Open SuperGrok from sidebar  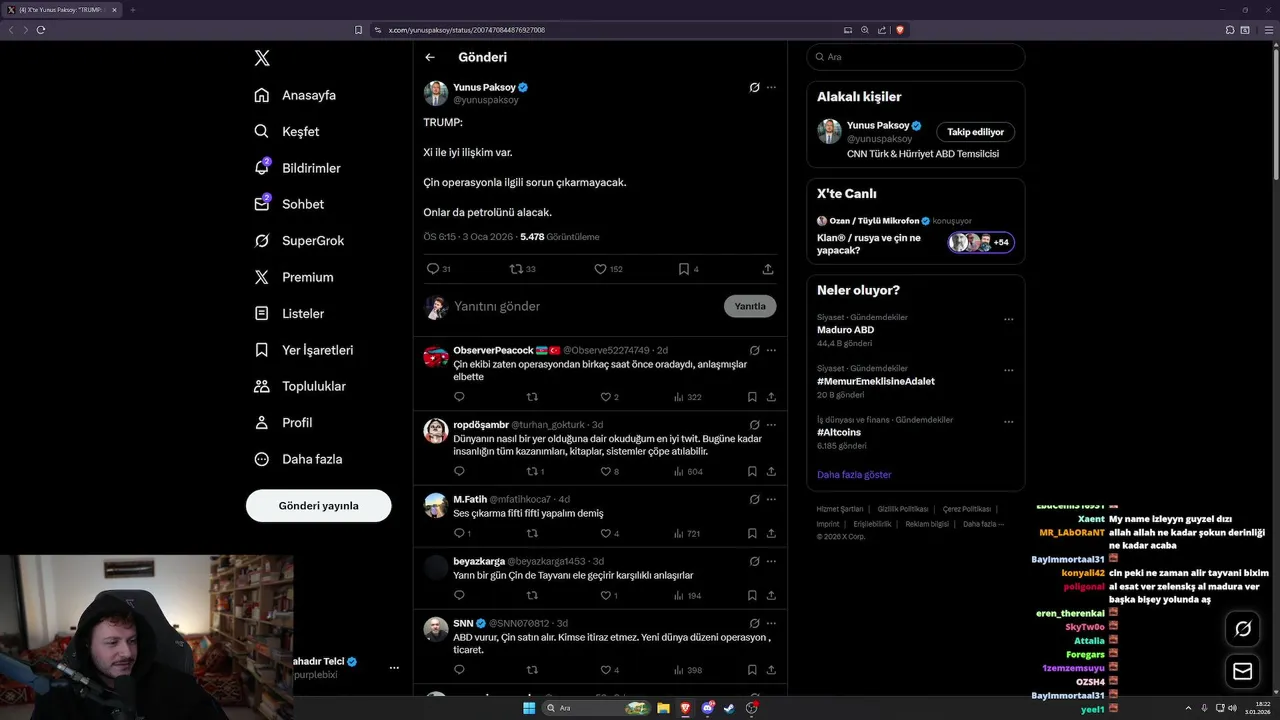pos(299,241)
